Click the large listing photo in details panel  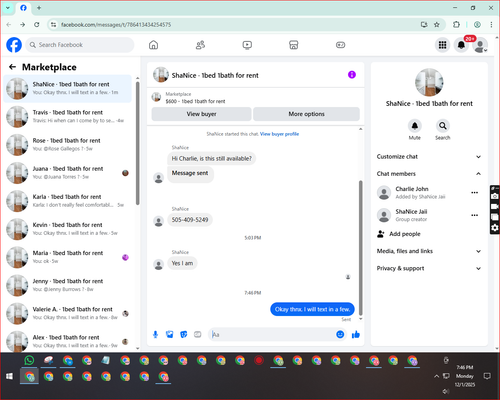click(429, 82)
